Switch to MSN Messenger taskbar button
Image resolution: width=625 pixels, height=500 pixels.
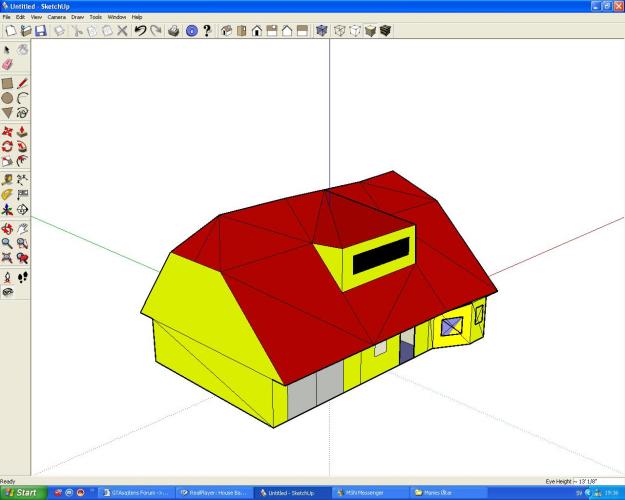click(368, 493)
